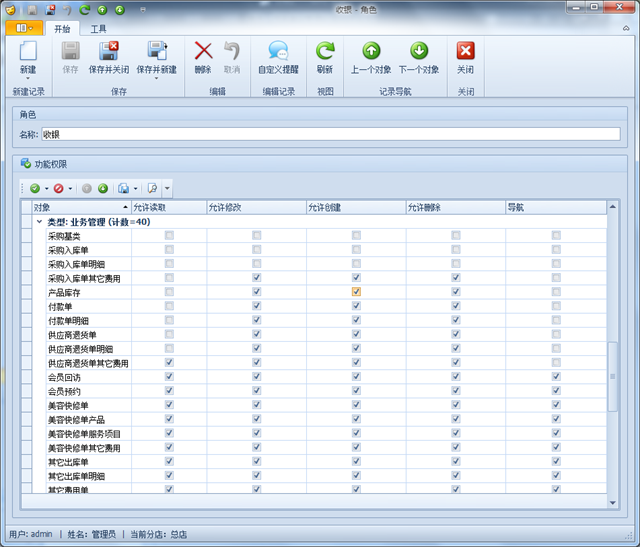Open dropdown arrow next to green check icon
This screenshot has width=640, height=547.
click(x=47, y=189)
